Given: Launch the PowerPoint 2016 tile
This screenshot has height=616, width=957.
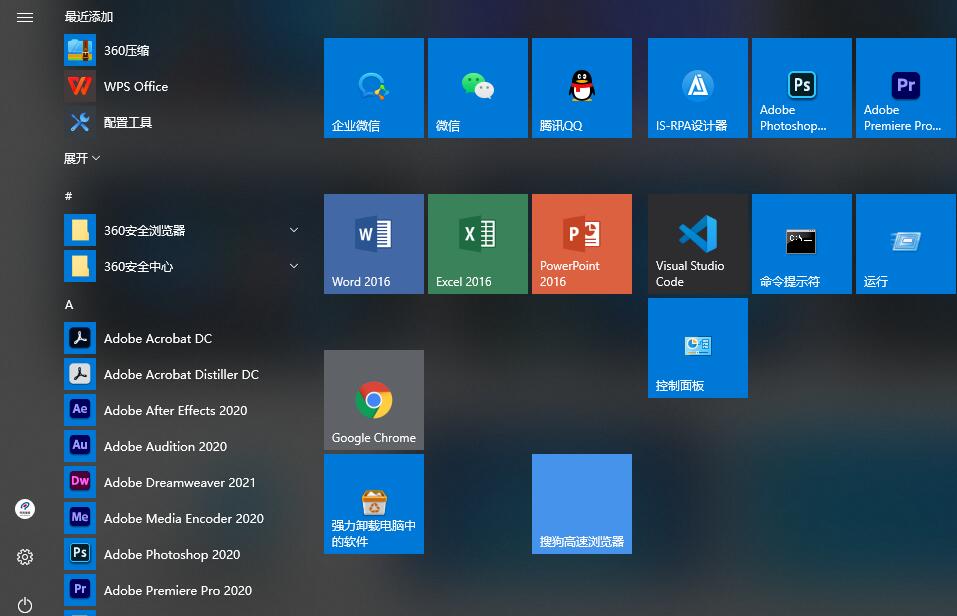Looking at the screenshot, I should (x=582, y=244).
